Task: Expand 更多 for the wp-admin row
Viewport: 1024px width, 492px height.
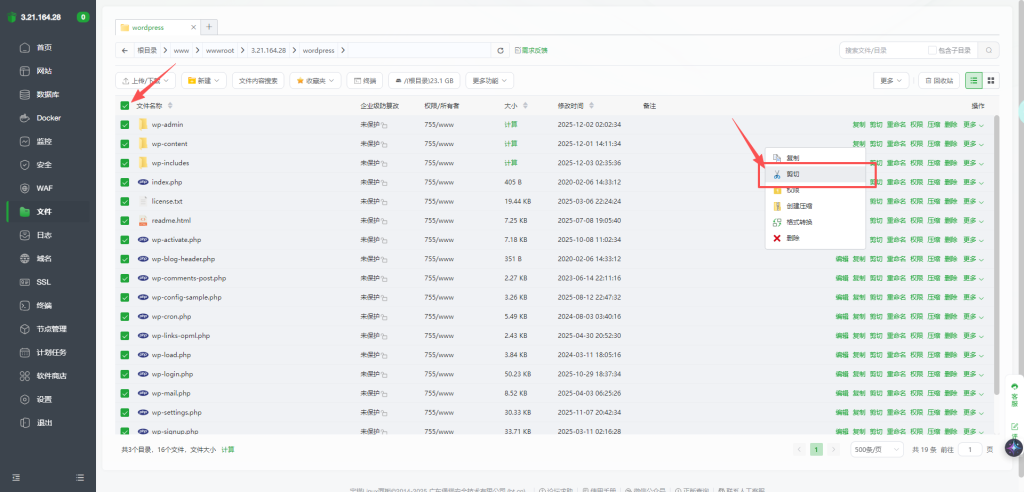Action: (973, 125)
